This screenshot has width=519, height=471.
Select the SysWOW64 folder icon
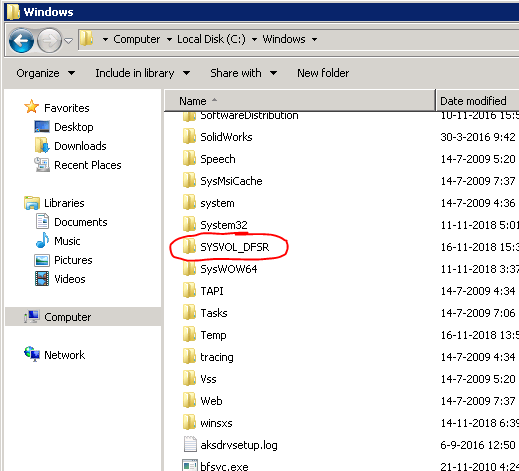click(189, 269)
